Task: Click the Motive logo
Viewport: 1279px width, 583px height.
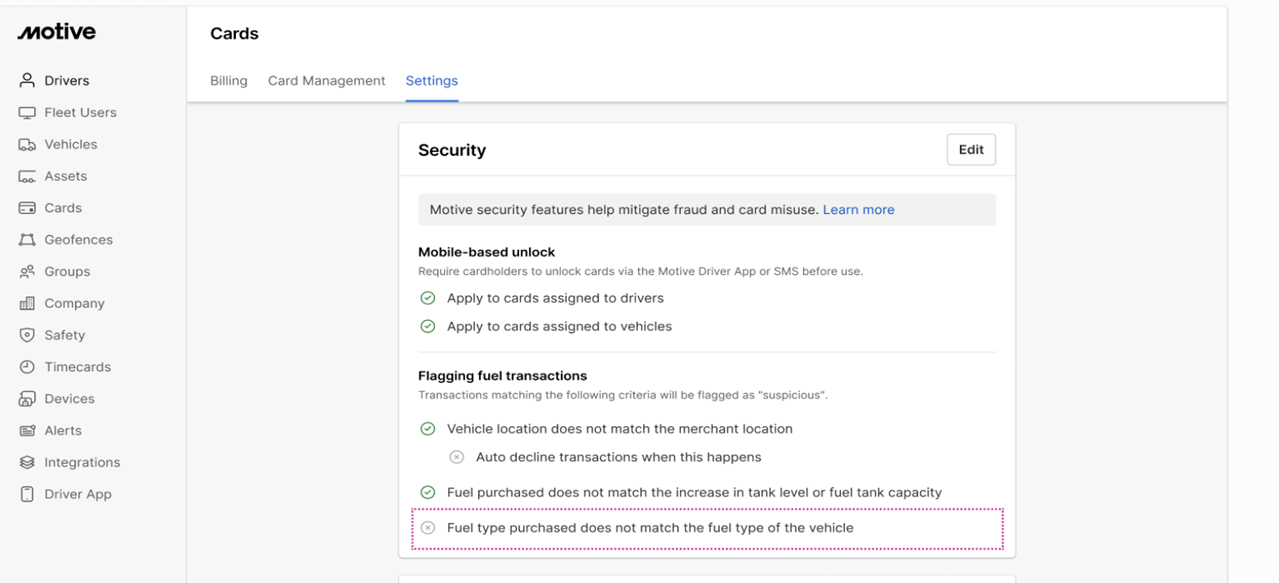Action: pos(57,32)
